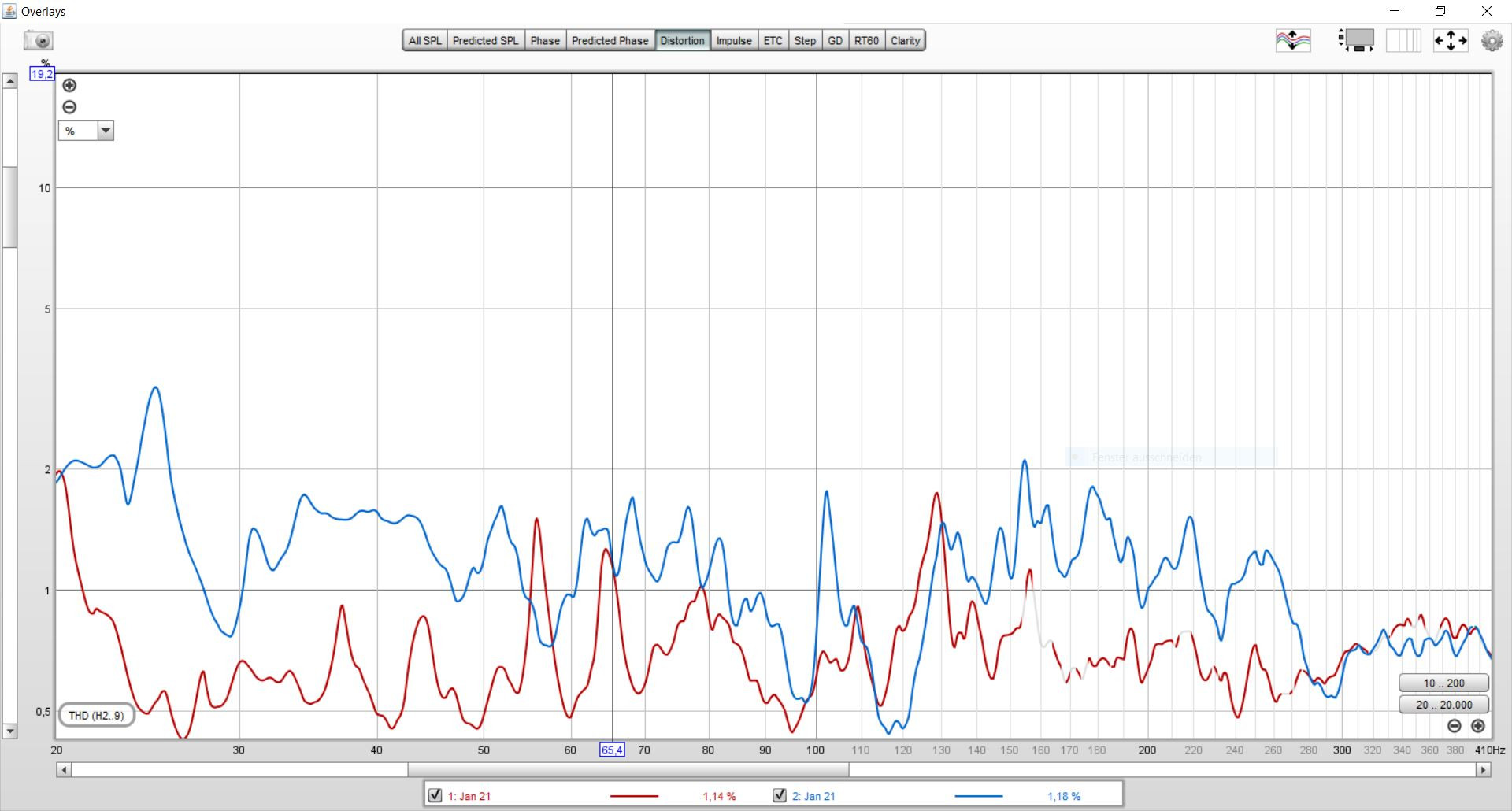
Task: Zoom in horizontally using the bottom-right plus icon
Action: (1478, 726)
